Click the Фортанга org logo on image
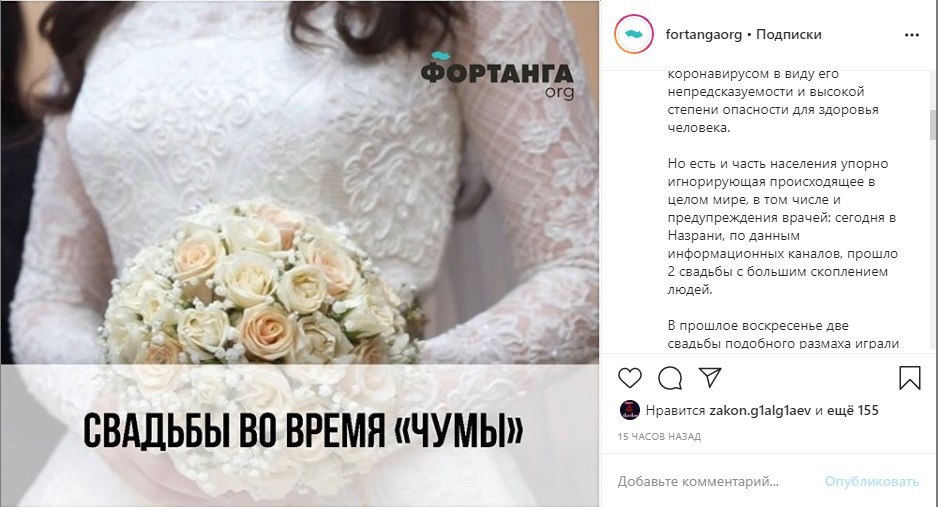The width and height of the screenshot is (938, 507). 497,75
